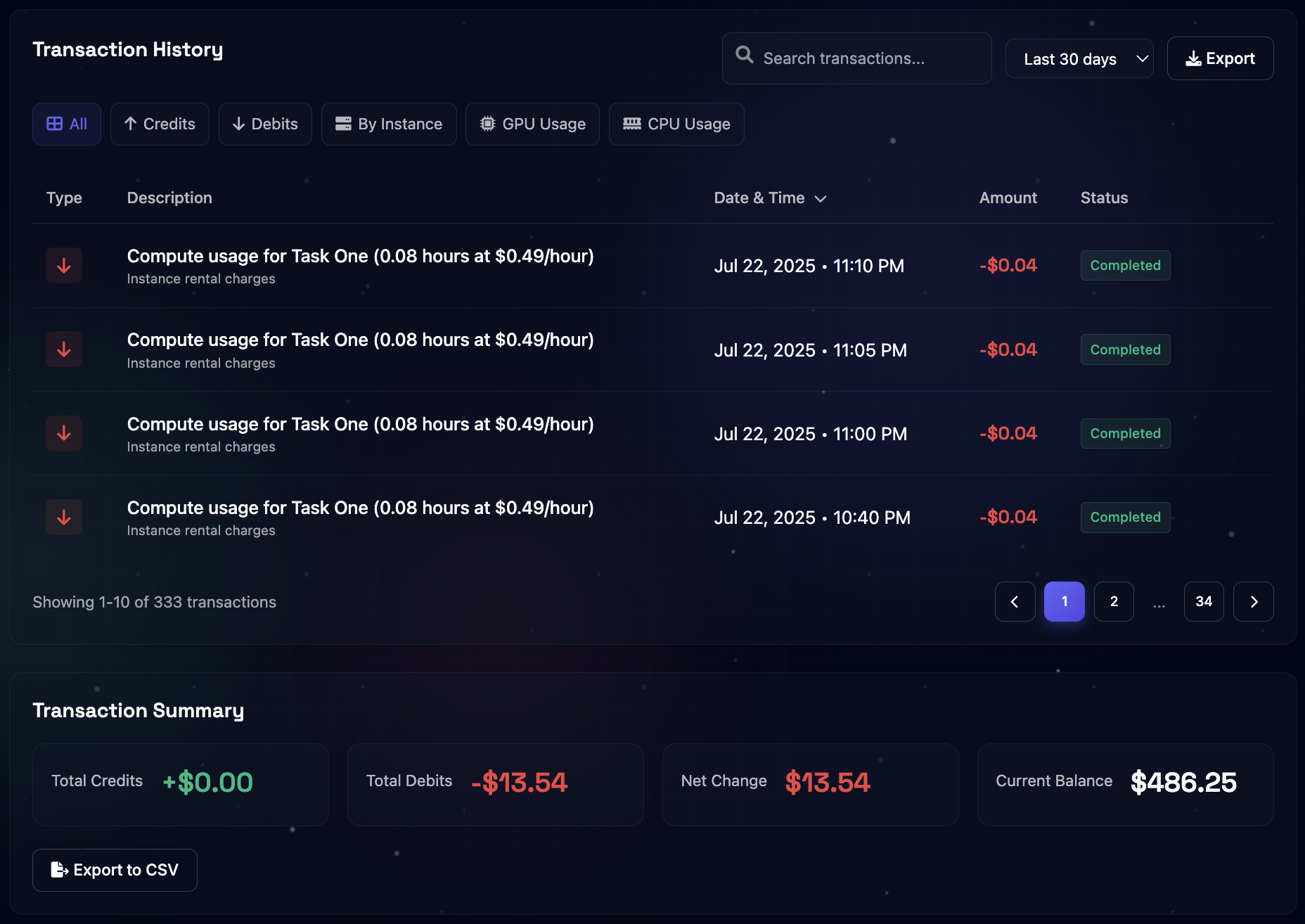This screenshot has width=1305, height=924.
Task: Go to page 34 of transactions
Action: click(x=1204, y=601)
